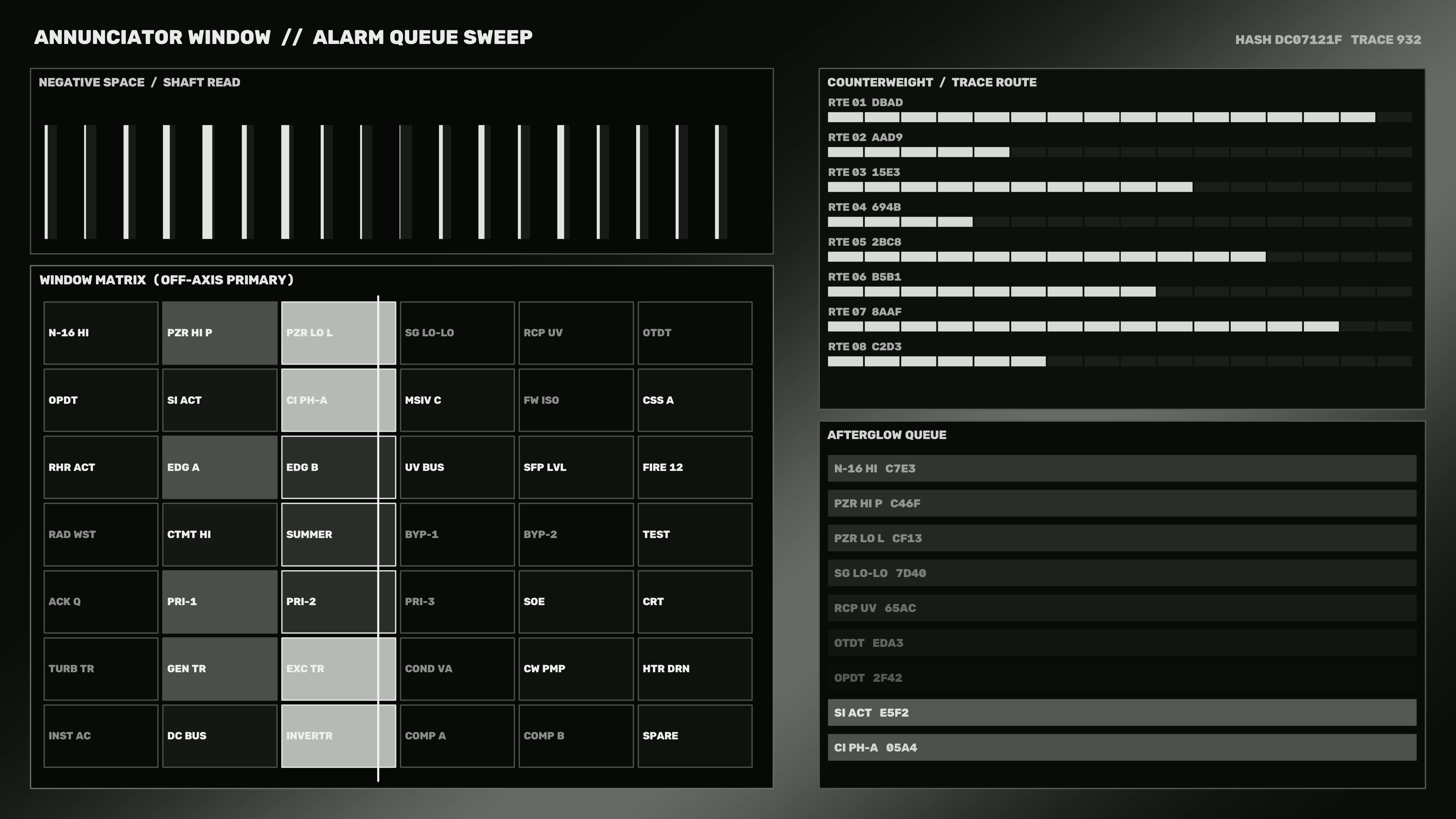Image resolution: width=1456 pixels, height=819 pixels.
Task: Select the N-16 HI annunciator window tile
Action: [x=100, y=333]
